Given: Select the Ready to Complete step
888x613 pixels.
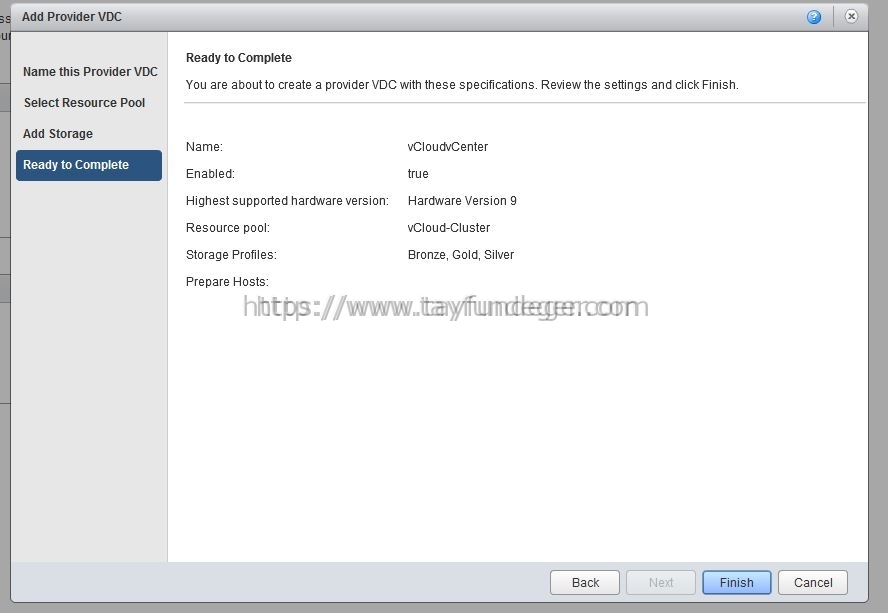Looking at the screenshot, I should [x=89, y=165].
